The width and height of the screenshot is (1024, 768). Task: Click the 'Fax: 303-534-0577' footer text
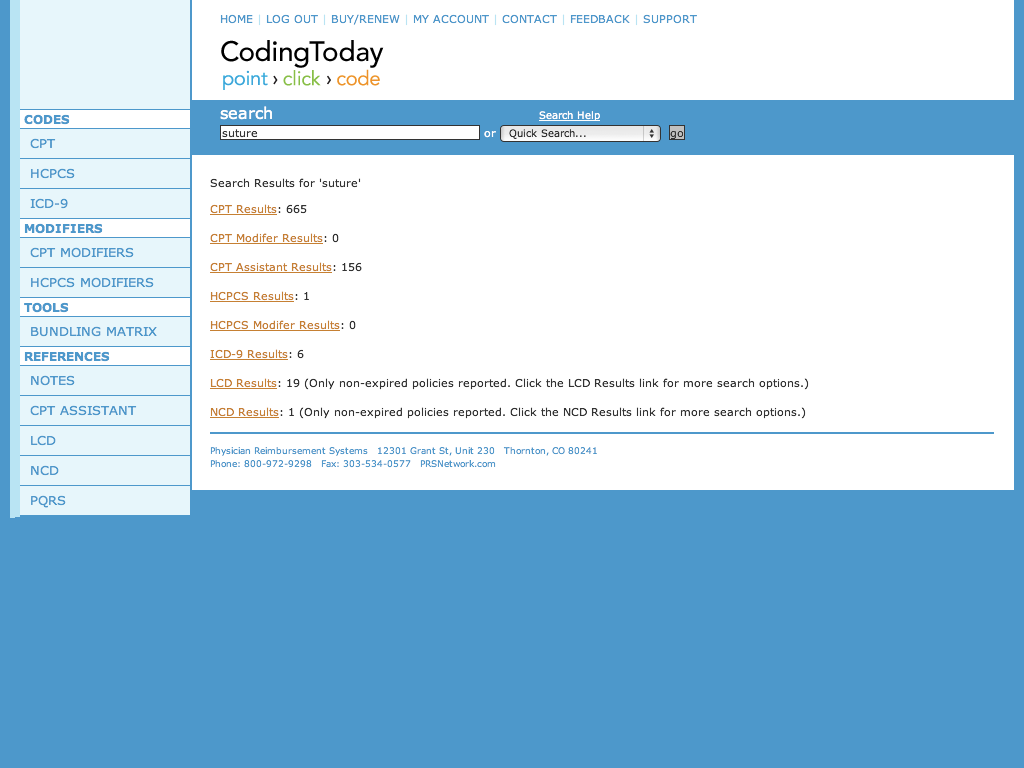click(x=366, y=464)
